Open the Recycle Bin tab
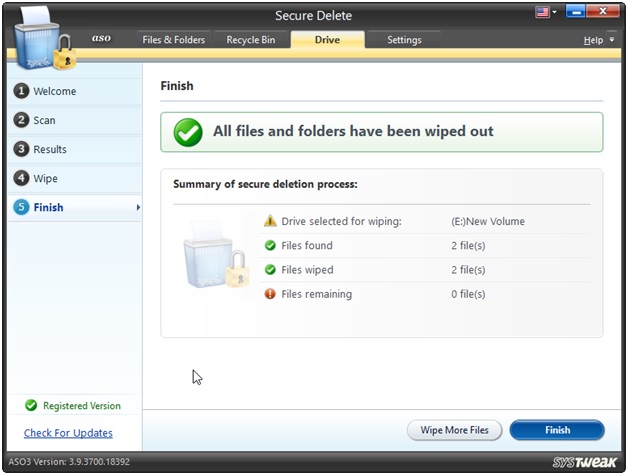The image size is (628, 475). click(249, 40)
